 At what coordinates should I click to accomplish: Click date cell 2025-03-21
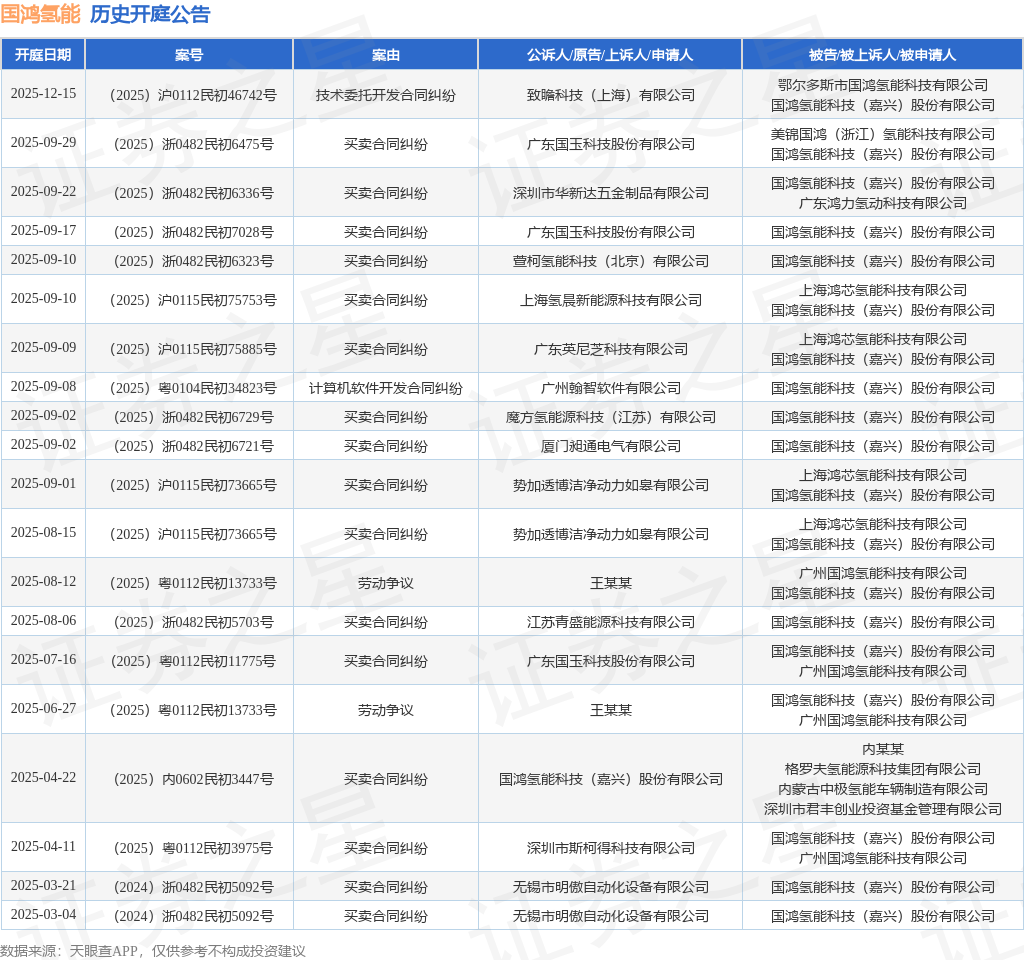click(x=43, y=886)
